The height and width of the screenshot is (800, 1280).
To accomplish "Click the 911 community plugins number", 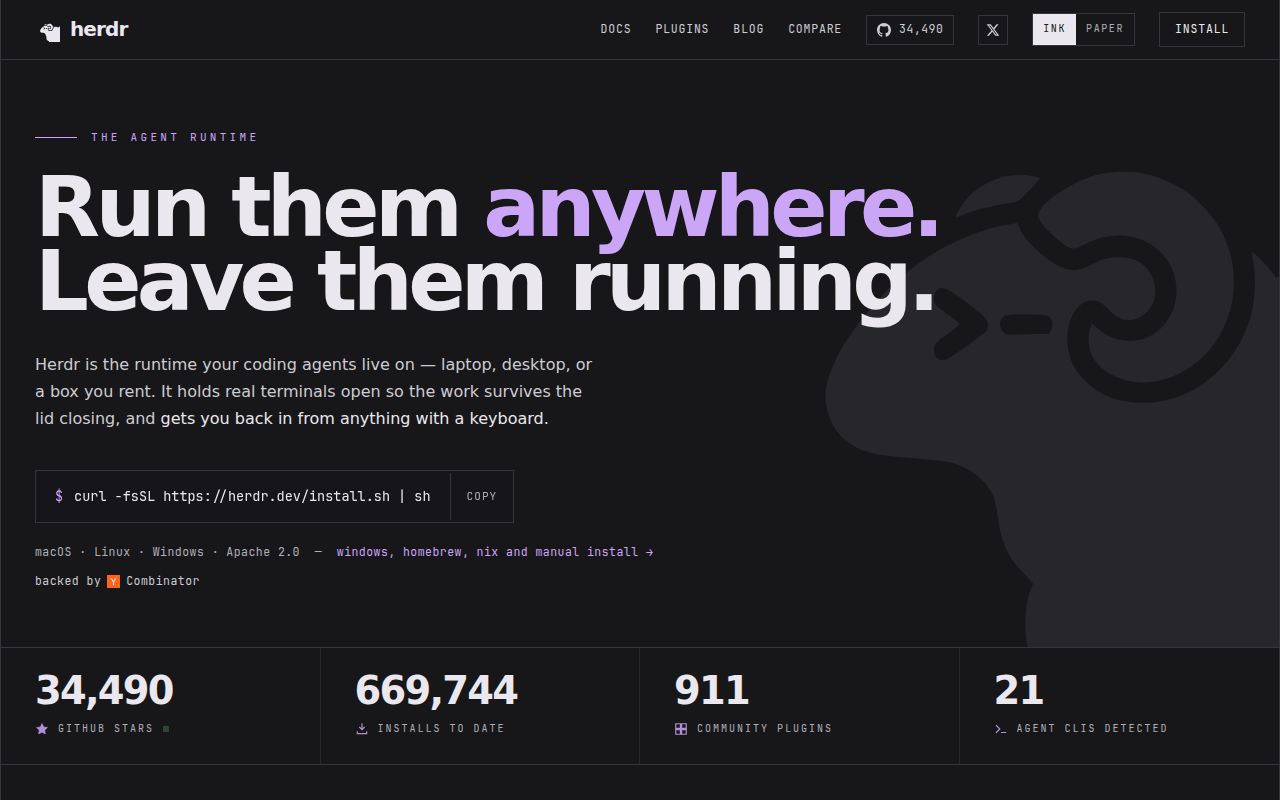I will tap(711, 691).
